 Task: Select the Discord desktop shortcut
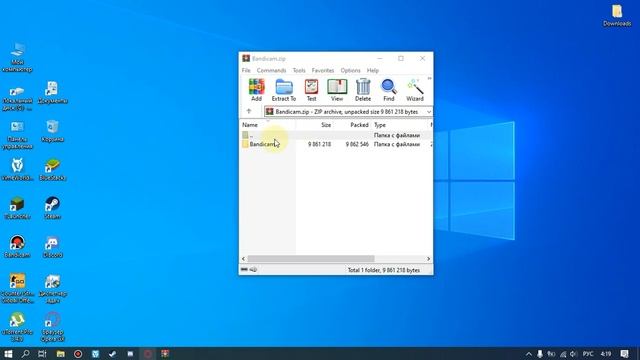click(x=52, y=247)
